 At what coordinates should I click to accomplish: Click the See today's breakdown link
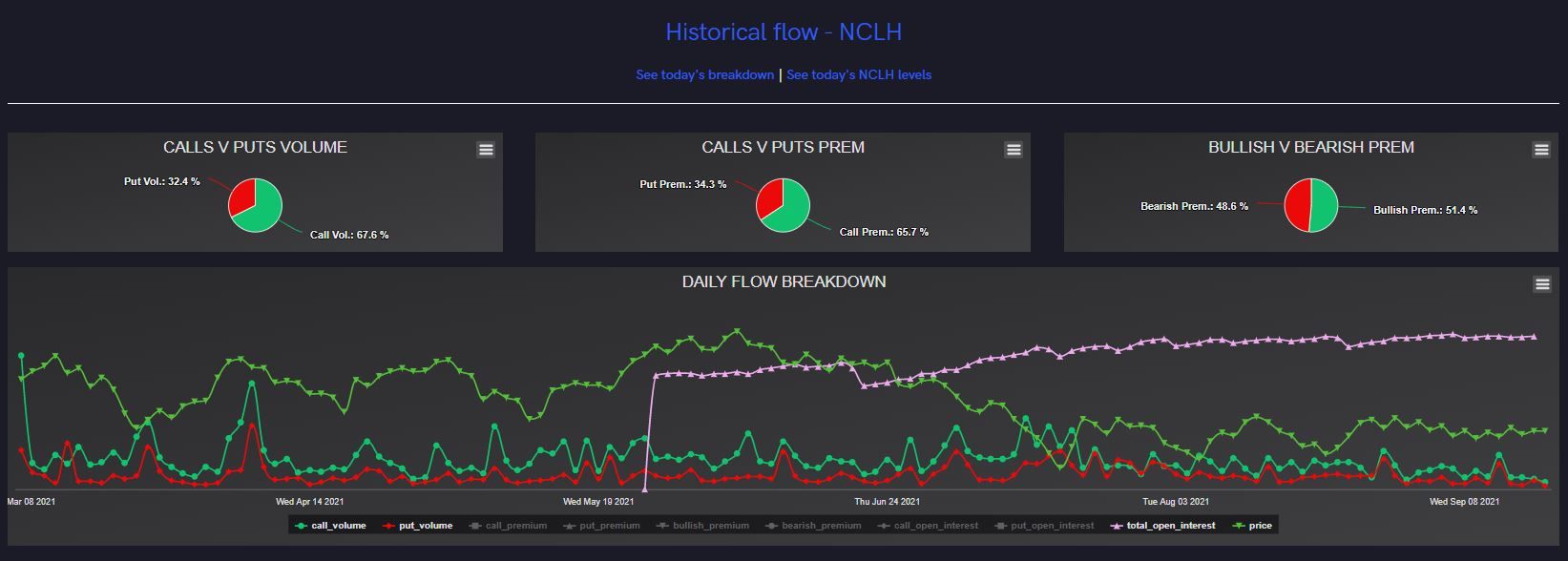tap(704, 75)
